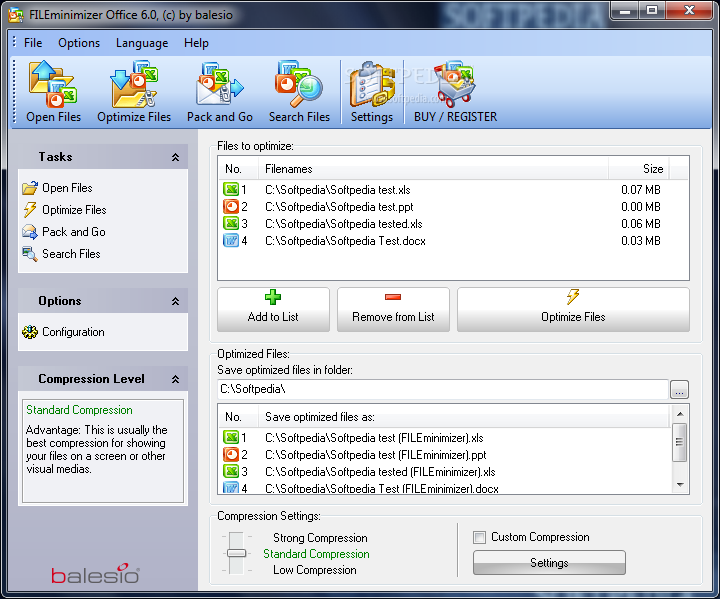Click the save folder path field
The width and height of the screenshot is (720, 599).
tap(443, 389)
